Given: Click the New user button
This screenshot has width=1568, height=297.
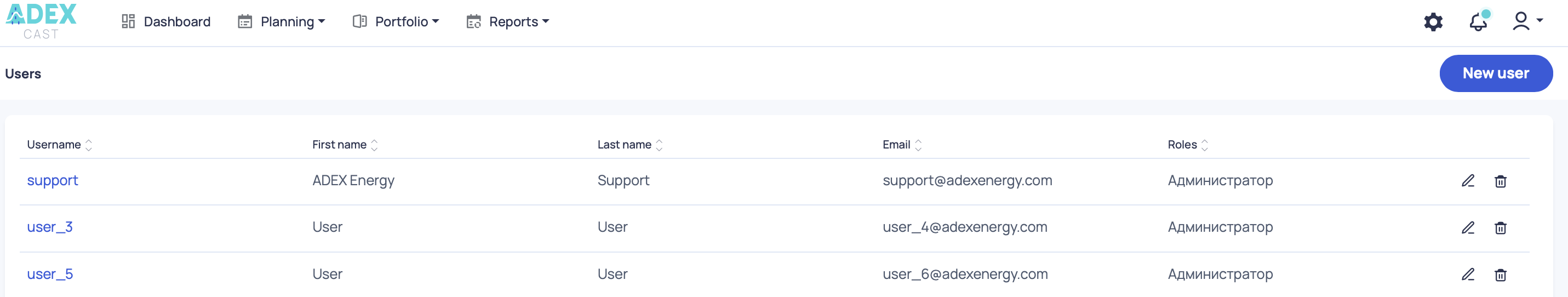Looking at the screenshot, I should point(1495,73).
